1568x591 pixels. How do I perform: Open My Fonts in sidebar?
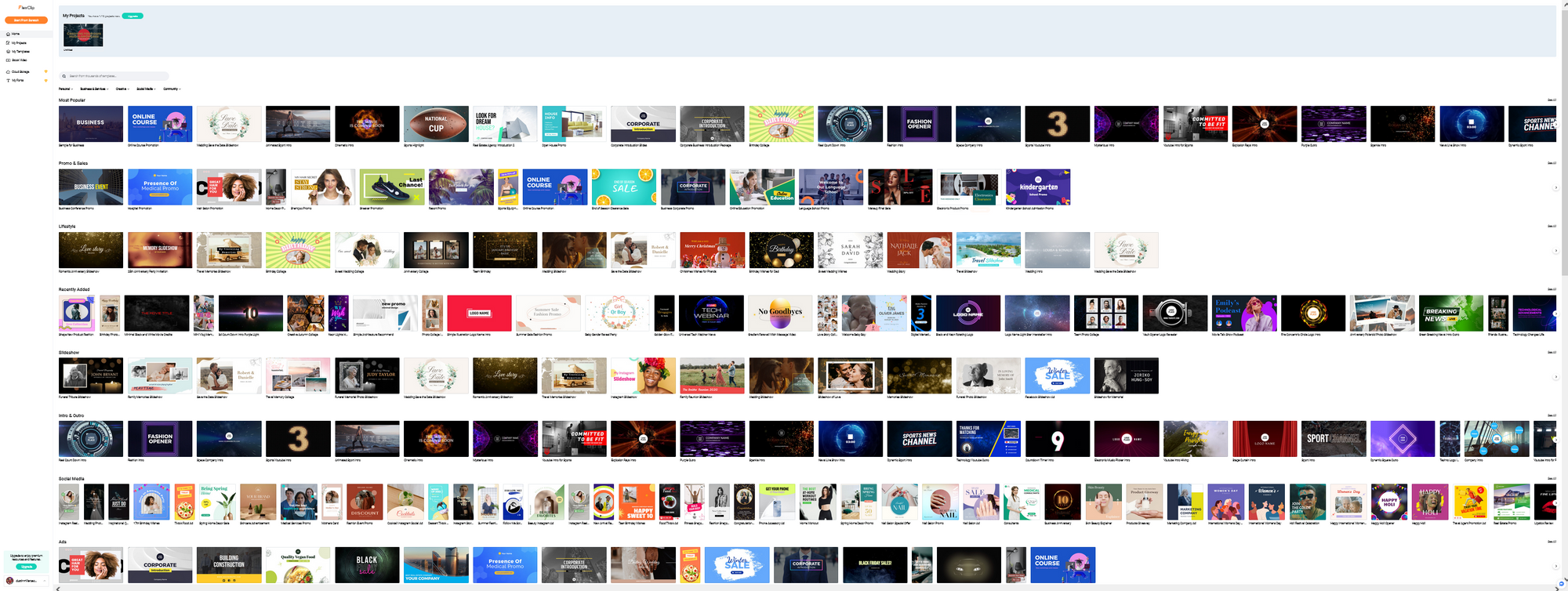(x=17, y=81)
